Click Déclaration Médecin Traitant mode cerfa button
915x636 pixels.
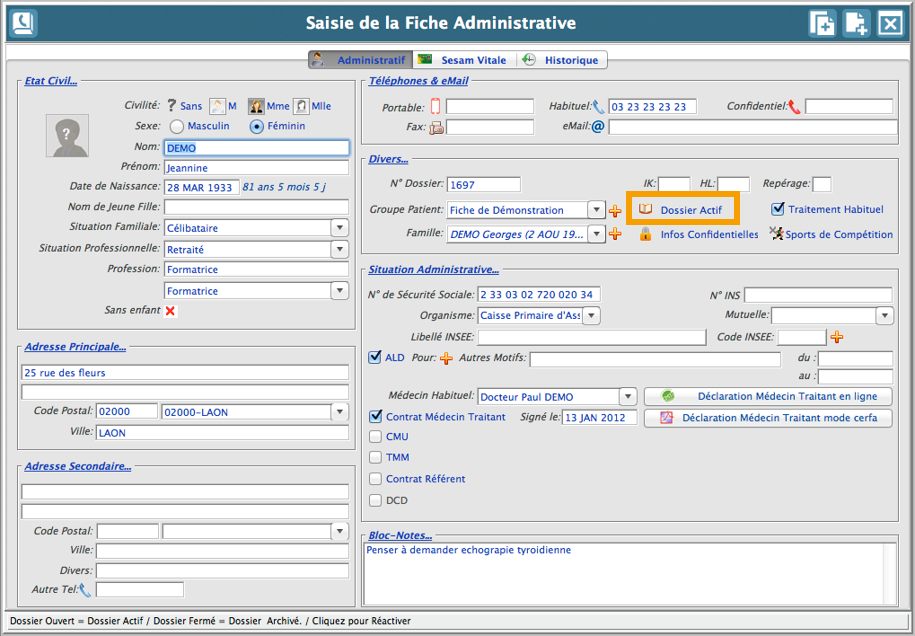[x=768, y=418]
